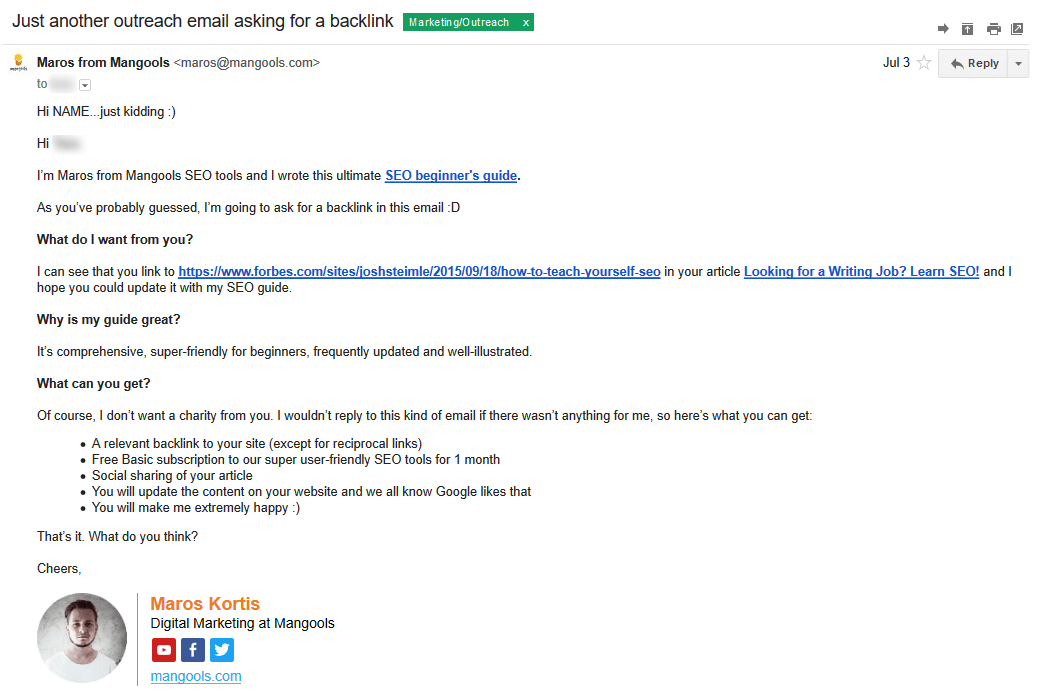This screenshot has height=699, width=1043.
Task: Open the SEO beginner's guide link
Action: [451, 176]
